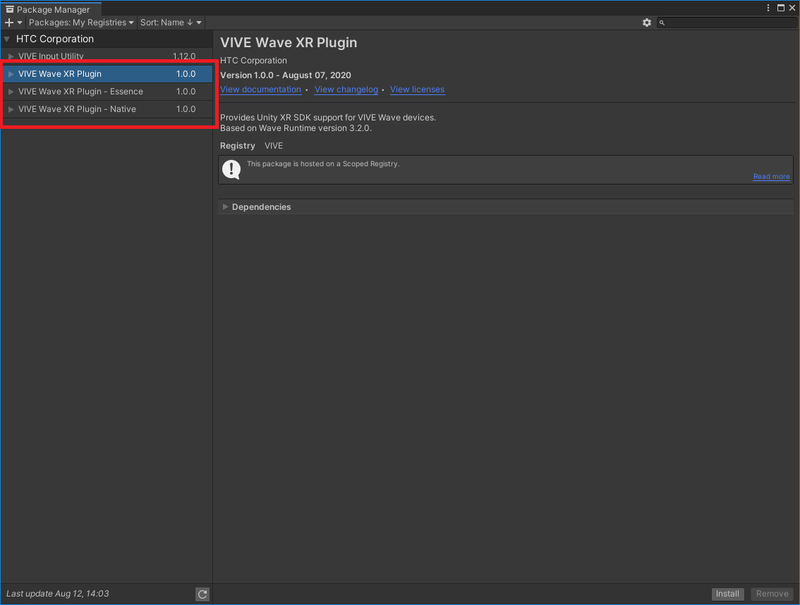Click 'This package is hosted on a Scoped Registry' text
Image resolution: width=800 pixels, height=605 pixels.
coord(323,164)
